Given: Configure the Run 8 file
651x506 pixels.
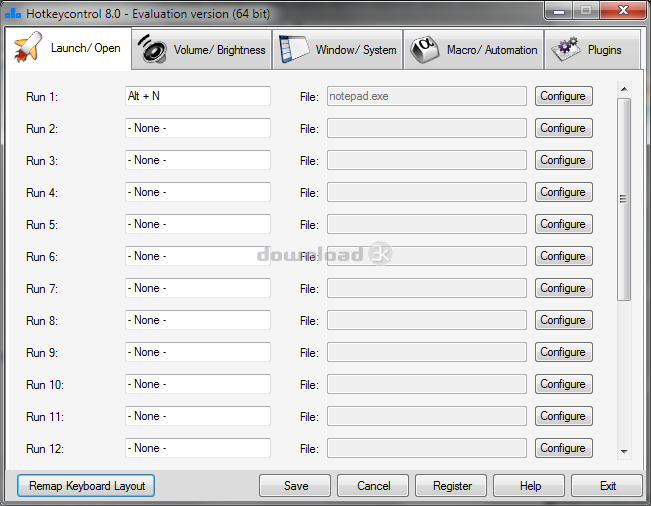Looking at the screenshot, I should tap(563, 320).
